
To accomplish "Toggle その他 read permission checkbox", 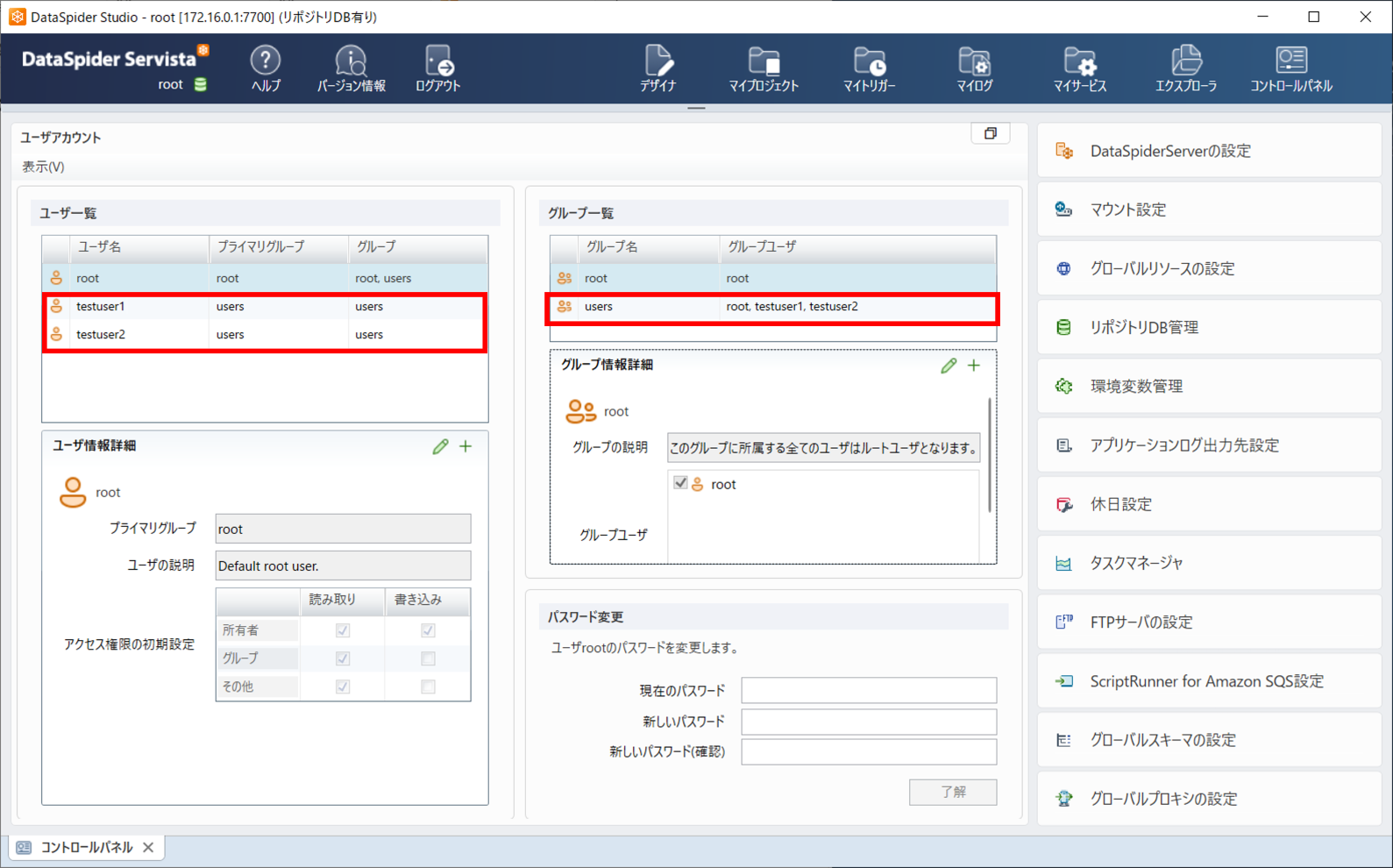I will tap(343, 687).
